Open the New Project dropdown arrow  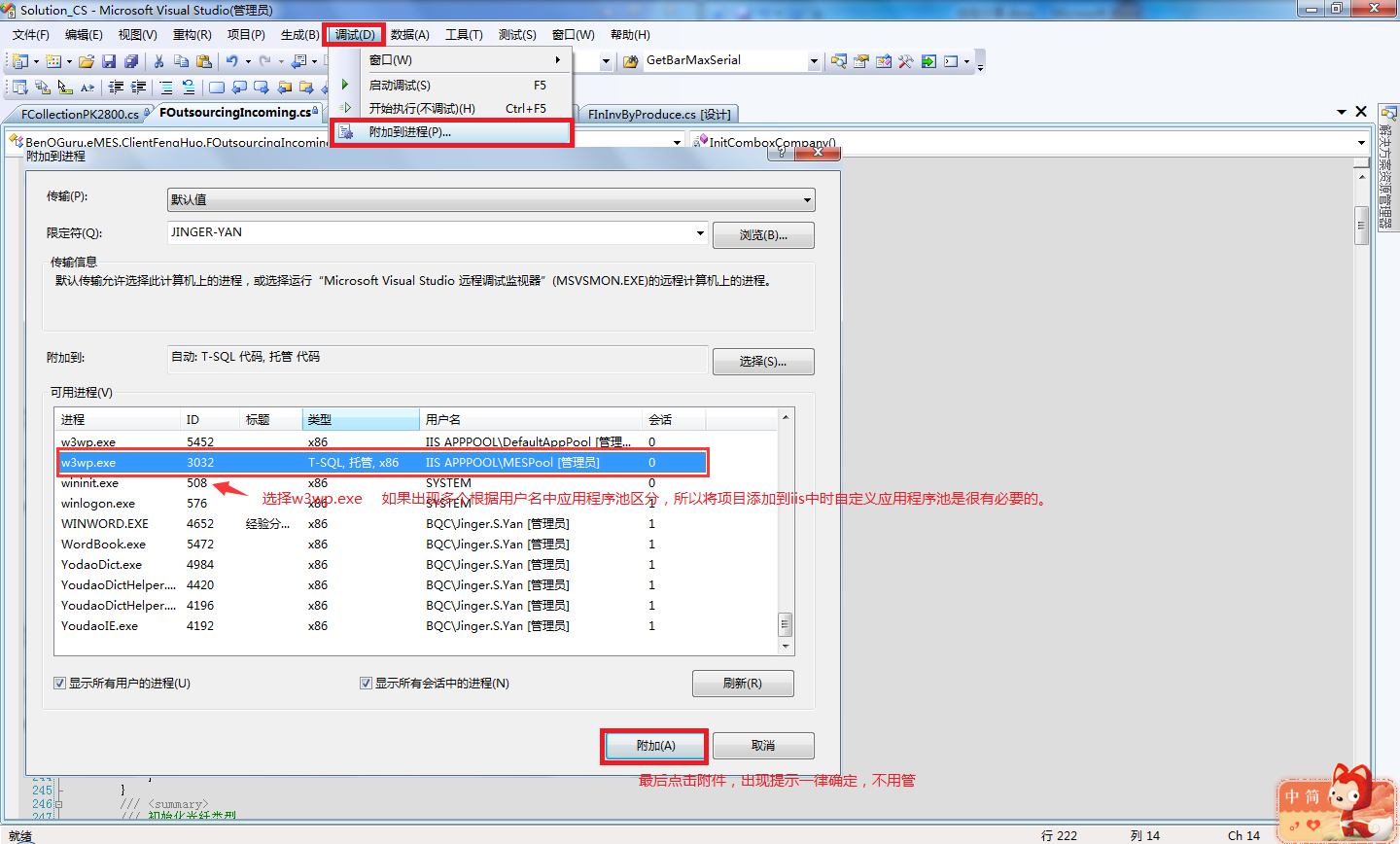point(36,61)
